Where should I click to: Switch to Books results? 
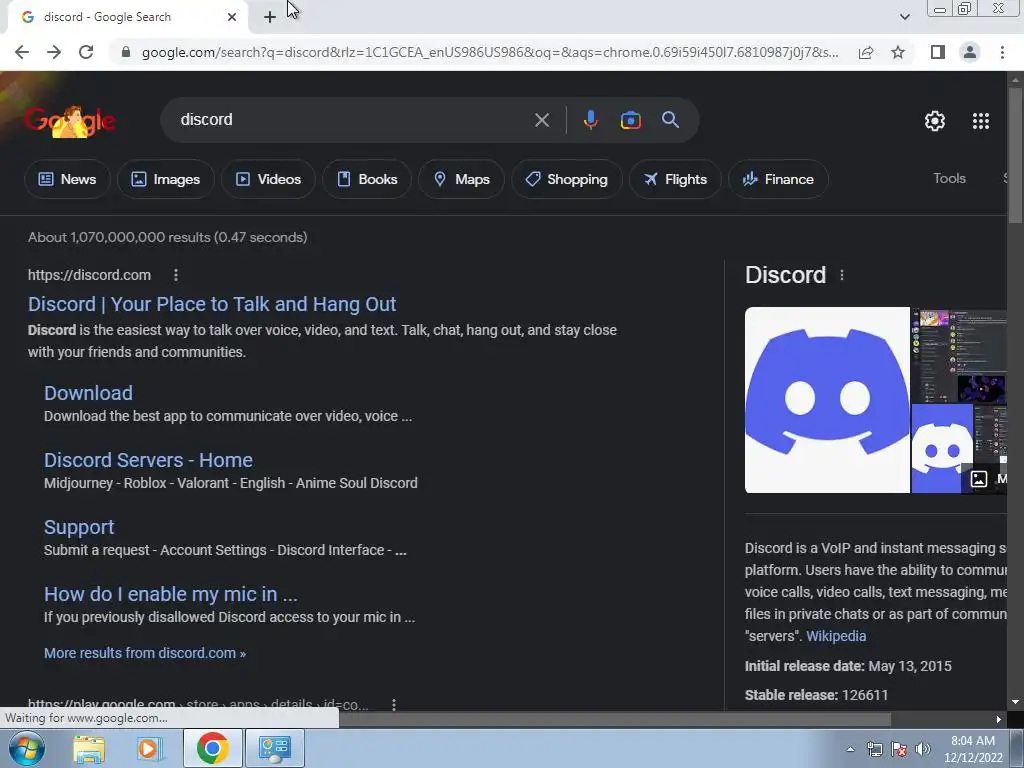pos(367,179)
